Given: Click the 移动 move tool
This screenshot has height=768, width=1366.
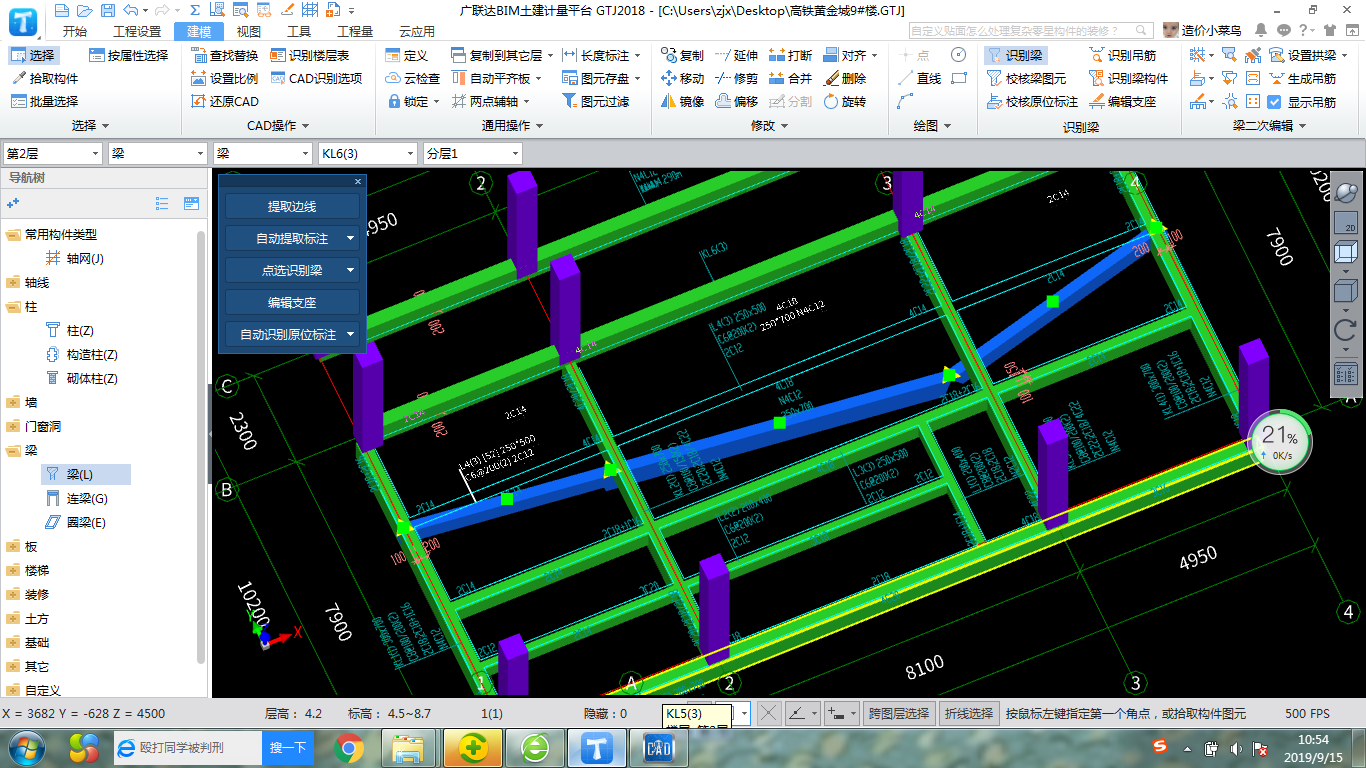Looking at the screenshot, I should point(682,78).
